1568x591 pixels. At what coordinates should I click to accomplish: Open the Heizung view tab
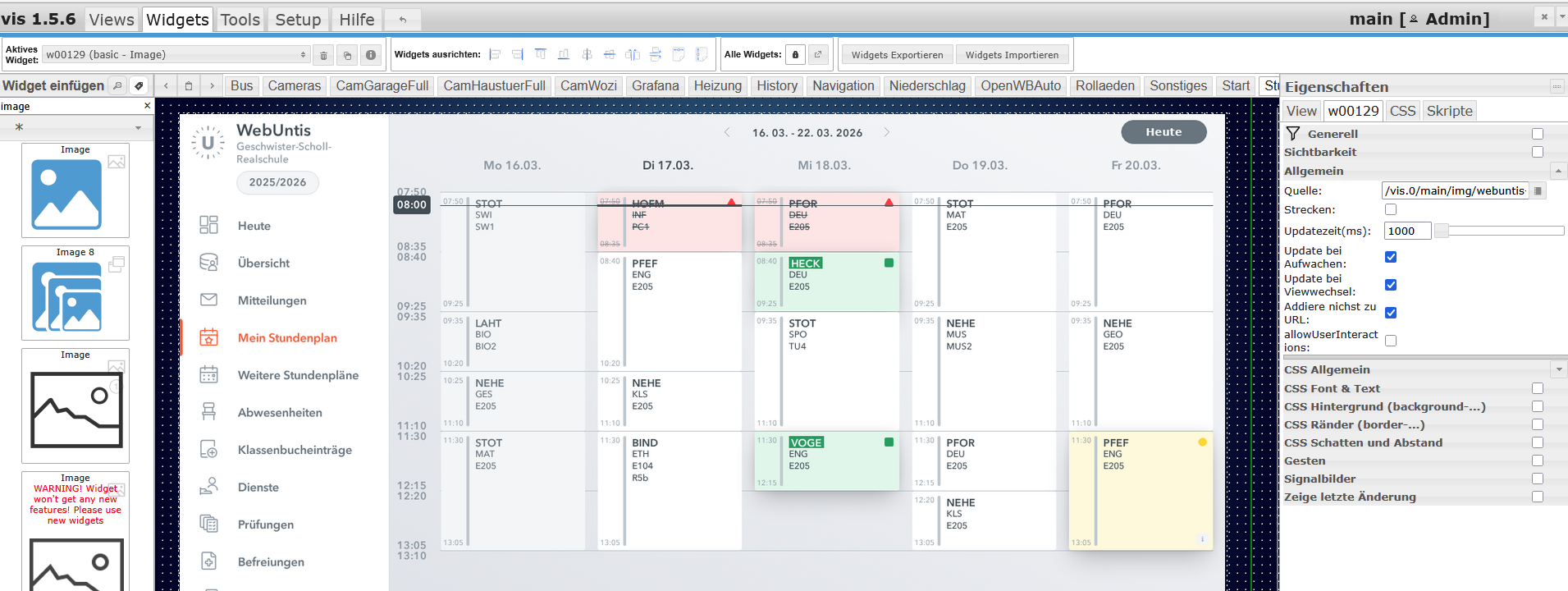click(718, 85)
